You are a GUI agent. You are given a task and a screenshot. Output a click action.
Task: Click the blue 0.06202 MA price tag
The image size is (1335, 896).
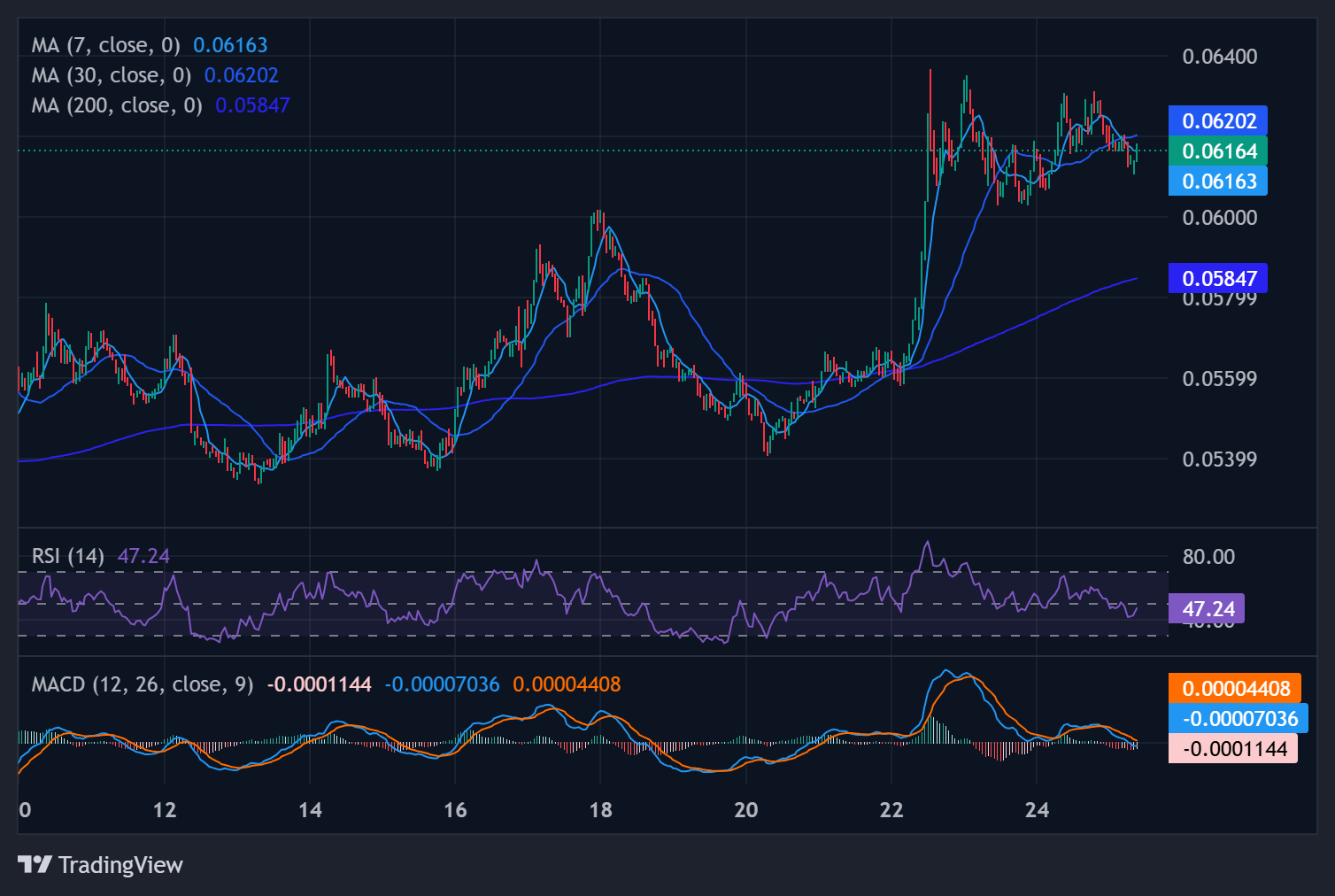(1218, 121)
